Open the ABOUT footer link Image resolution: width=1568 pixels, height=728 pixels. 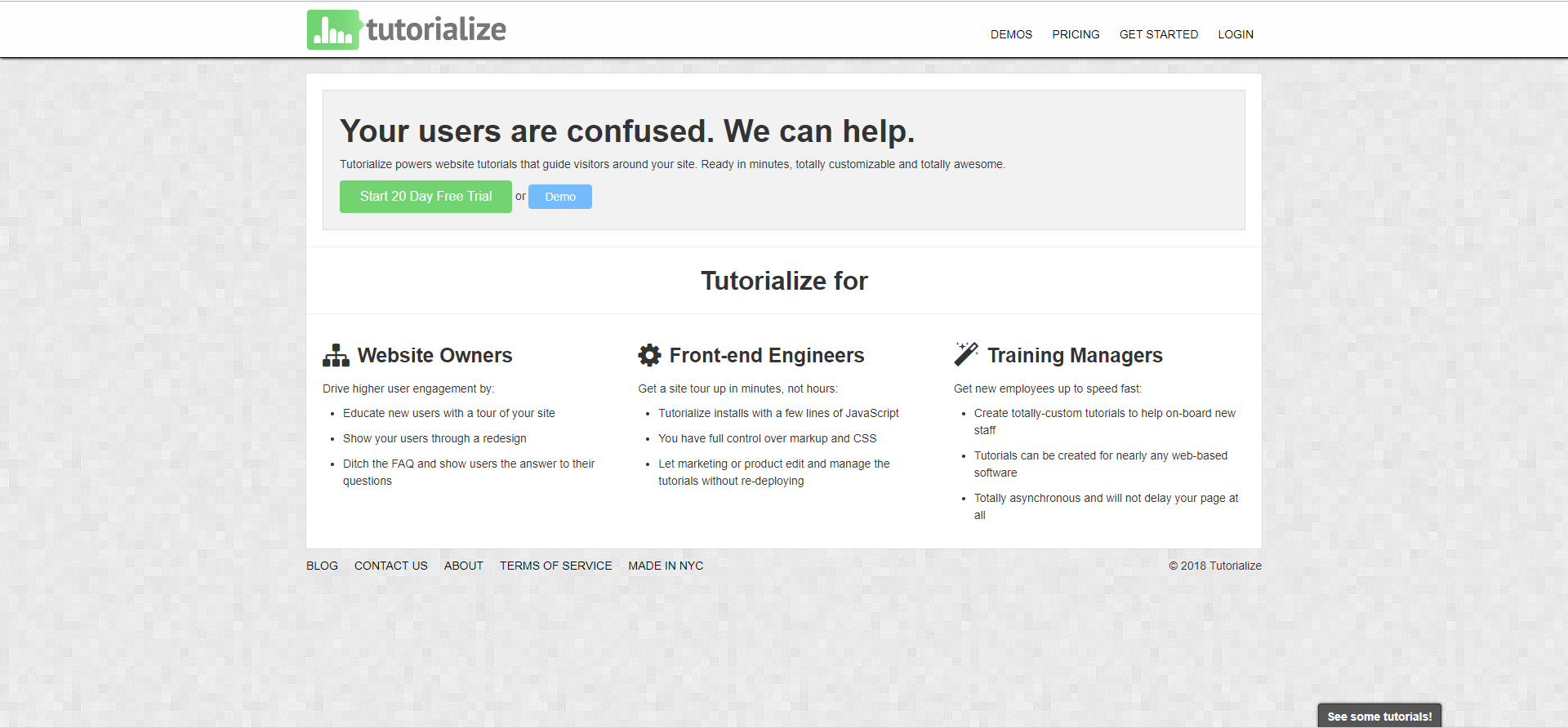tap(464, 566)
